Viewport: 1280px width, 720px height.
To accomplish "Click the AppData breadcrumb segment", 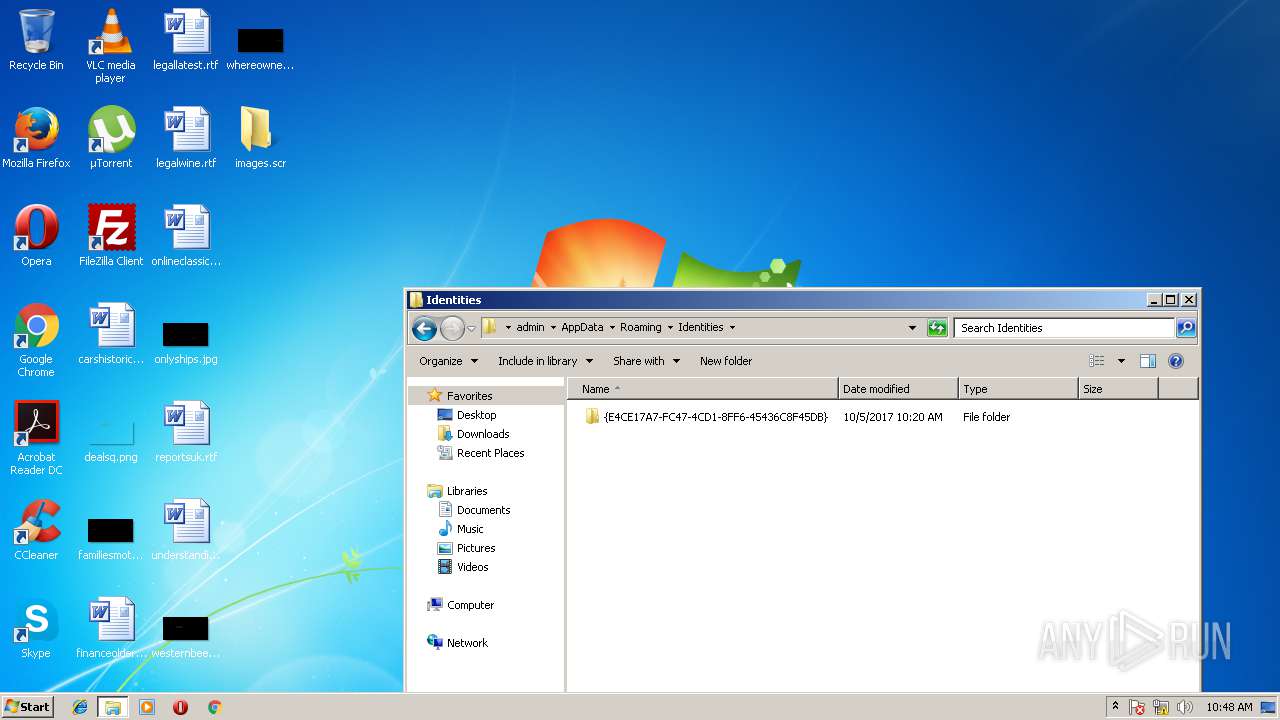I will coord(582,328).
